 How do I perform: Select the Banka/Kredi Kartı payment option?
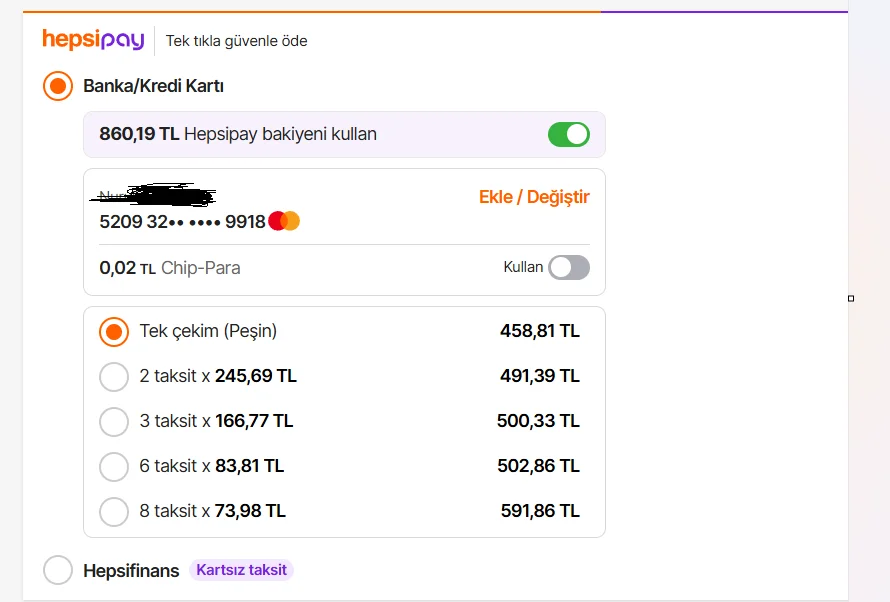[x=58, y=86]
